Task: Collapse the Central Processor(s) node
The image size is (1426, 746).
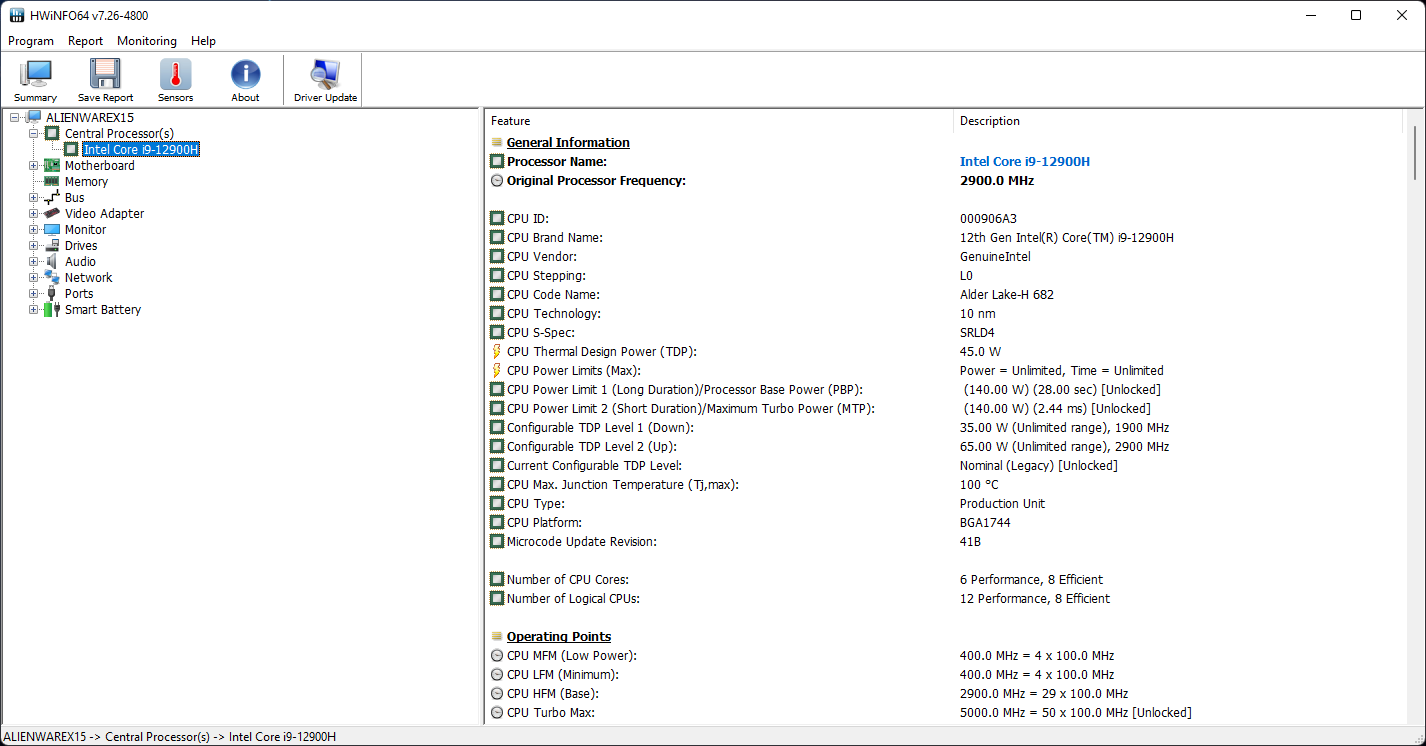Action: tap(33, 134)
